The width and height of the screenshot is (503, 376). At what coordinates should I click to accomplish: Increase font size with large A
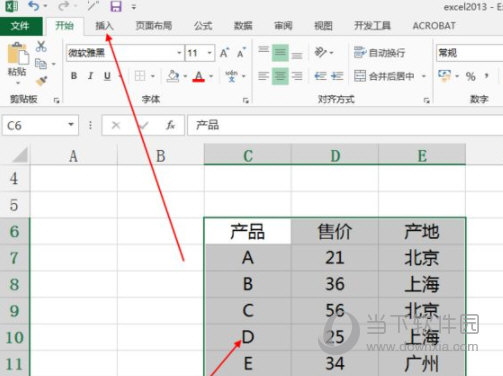[x=224, y=53]
